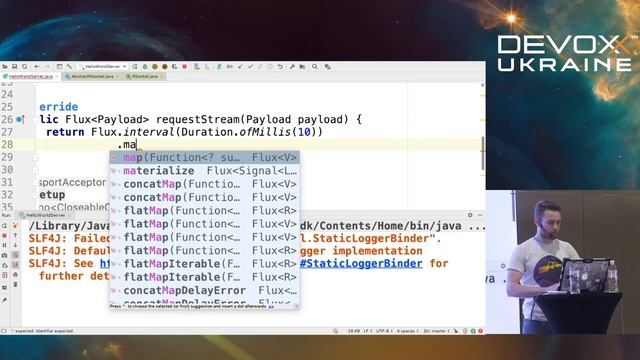The image size is (640, 360).
Task: Navigate forward with the right arrow
Action: pos(47,67)
